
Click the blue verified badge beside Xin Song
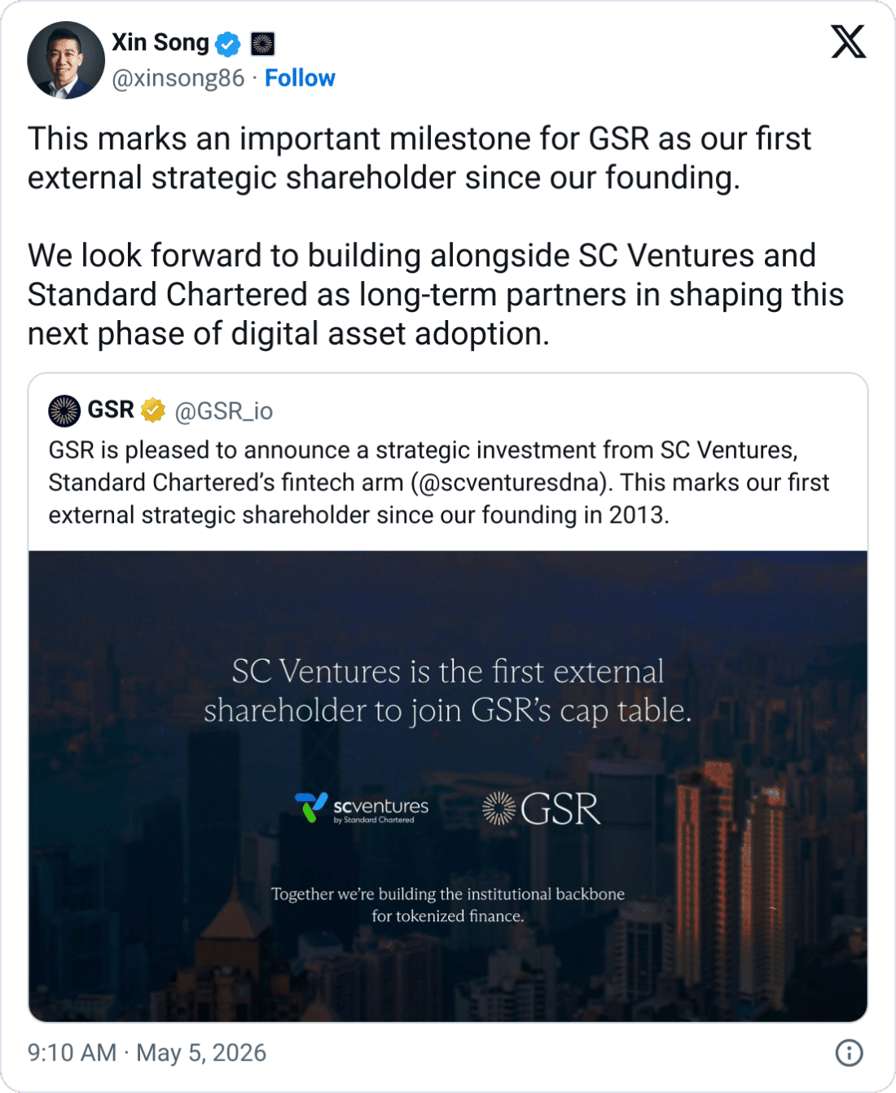(x=227, y=44)
